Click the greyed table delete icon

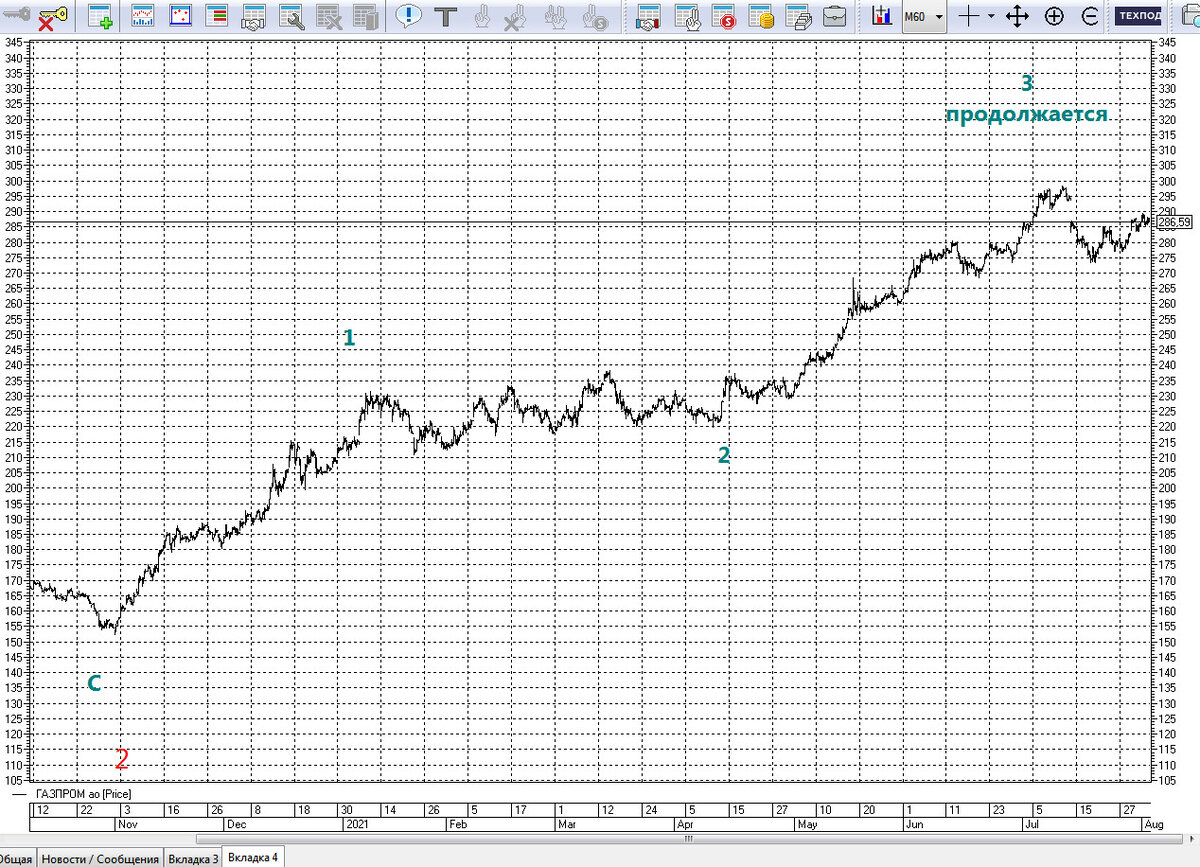[328, 16]
